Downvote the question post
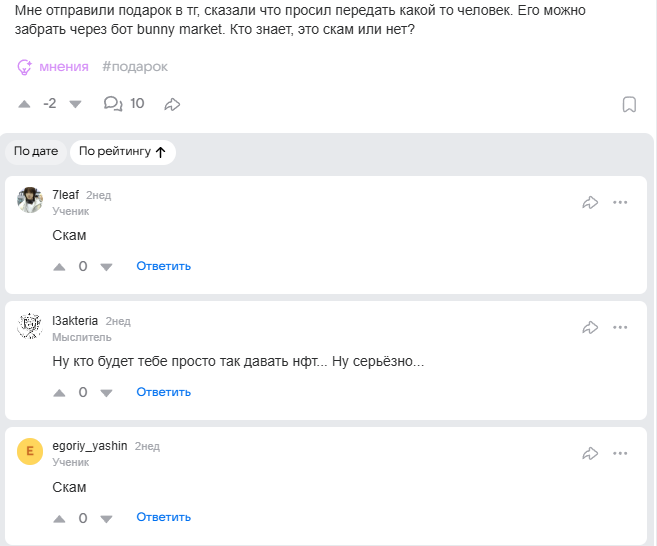The width and height of the screenshot is (657, 546). (x=75, y=104)
